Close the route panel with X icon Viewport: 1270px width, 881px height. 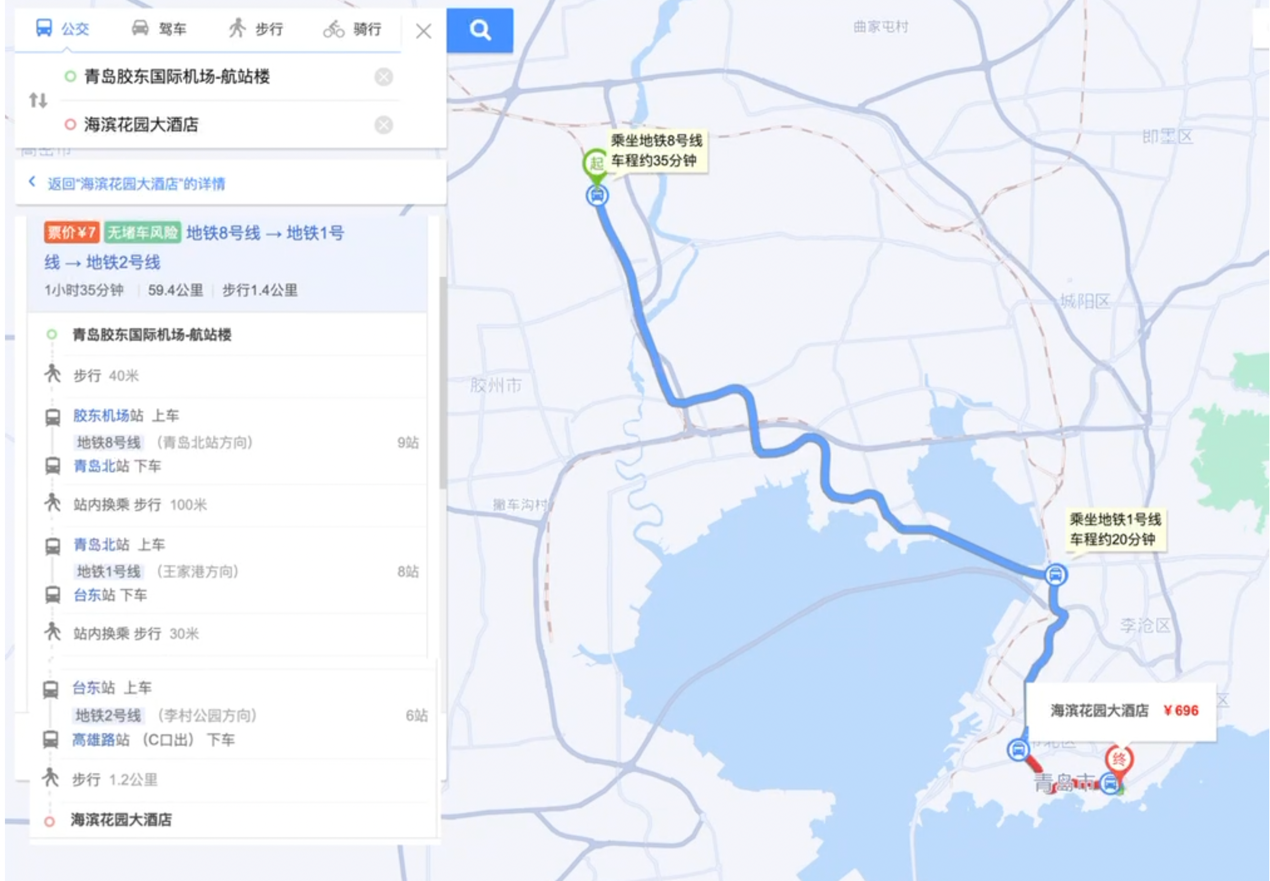click(x=424, y=31)
